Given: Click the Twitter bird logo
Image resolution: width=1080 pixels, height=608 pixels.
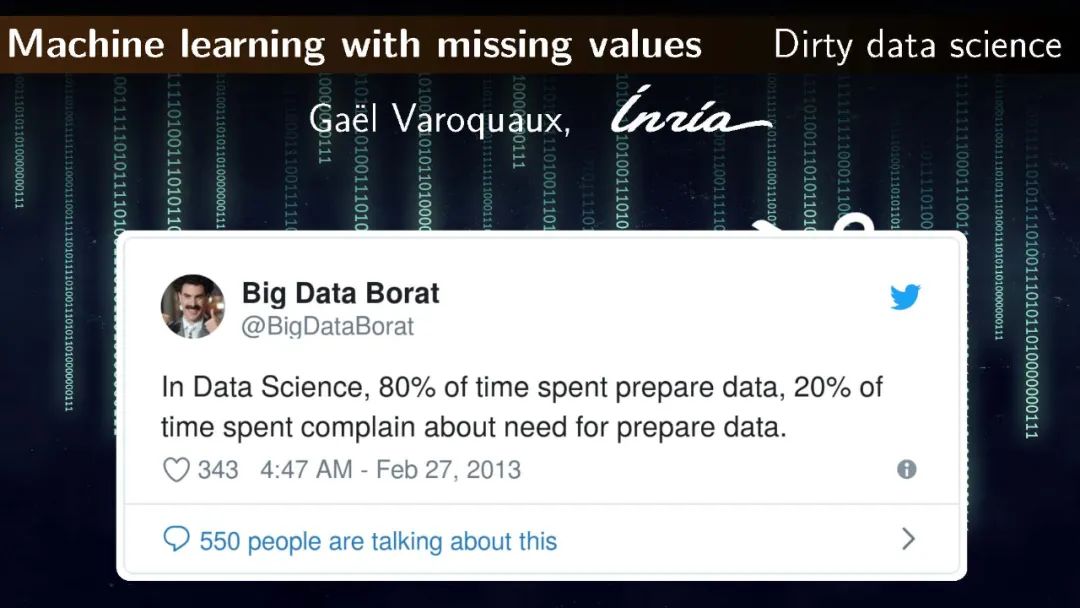Looking at the screenshot, I should tap(905, 297).
